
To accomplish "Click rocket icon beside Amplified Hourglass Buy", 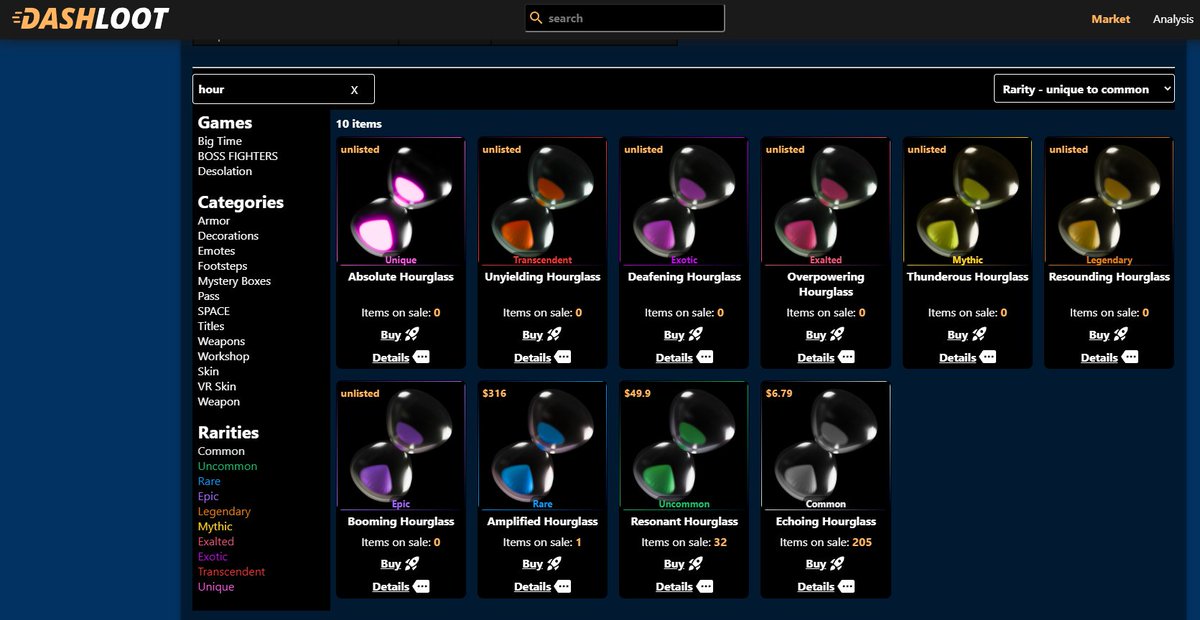I will tap(555, 563).
